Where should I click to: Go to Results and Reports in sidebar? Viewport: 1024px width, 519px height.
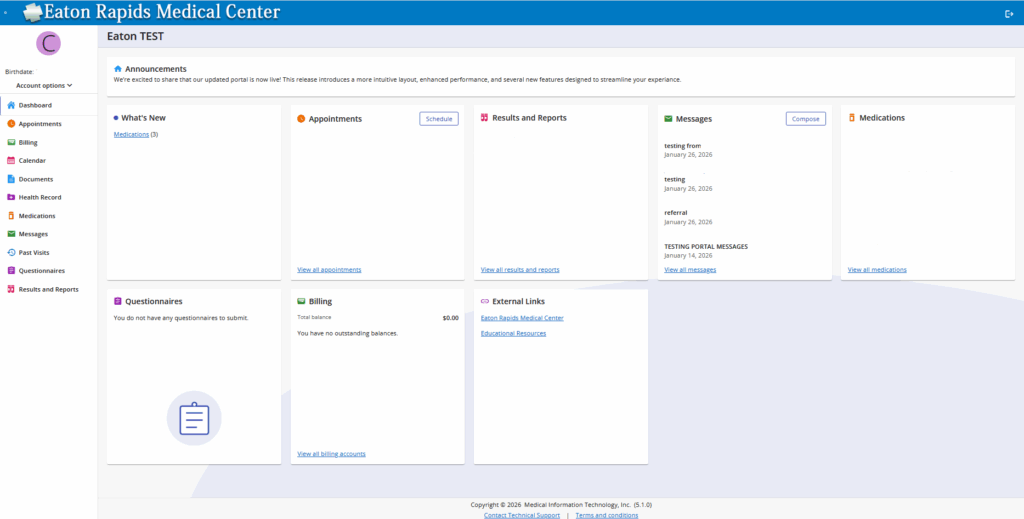pyautogui.click(x=48, y=289)
